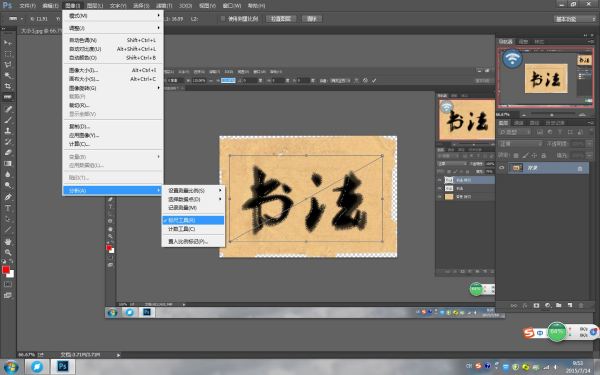Select the Path Selection tool

point(8,219)
